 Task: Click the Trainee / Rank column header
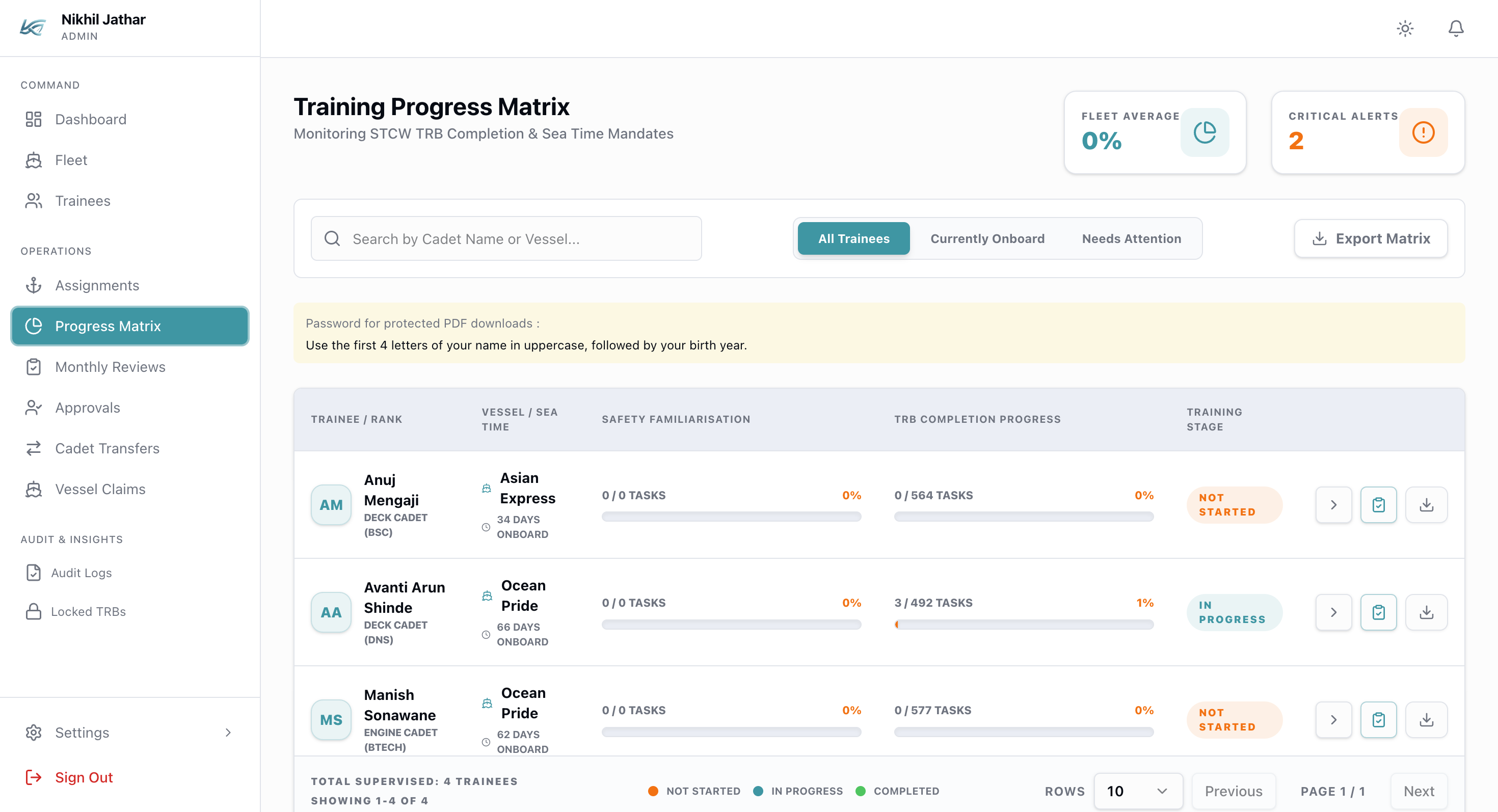pos(357,419)
